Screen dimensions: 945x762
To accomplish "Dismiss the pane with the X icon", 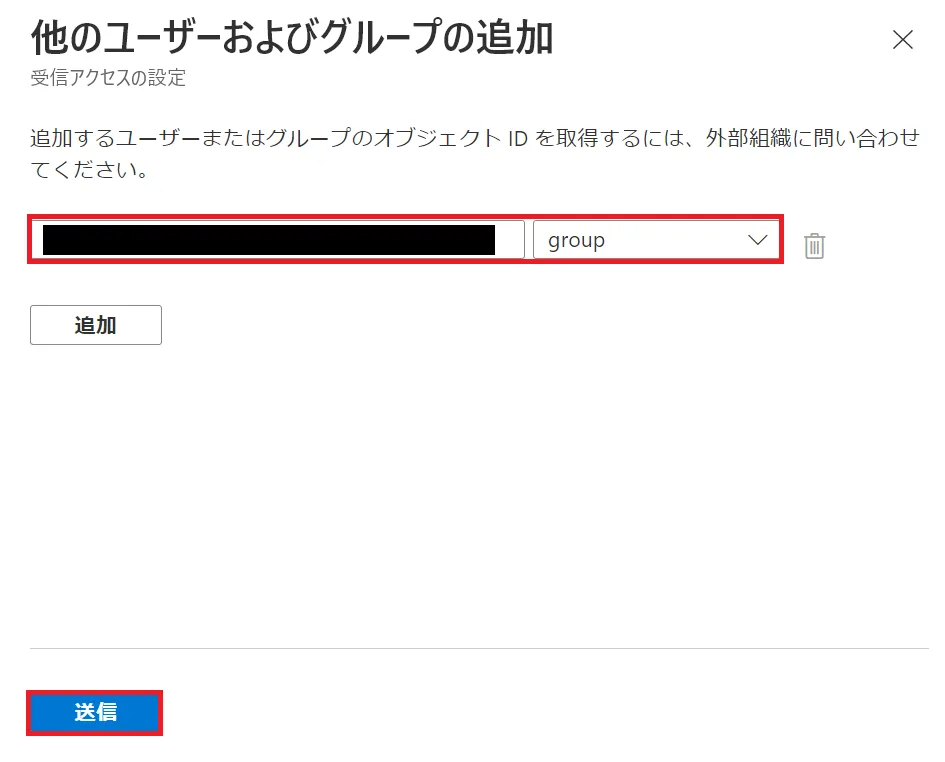I will 902,40.
